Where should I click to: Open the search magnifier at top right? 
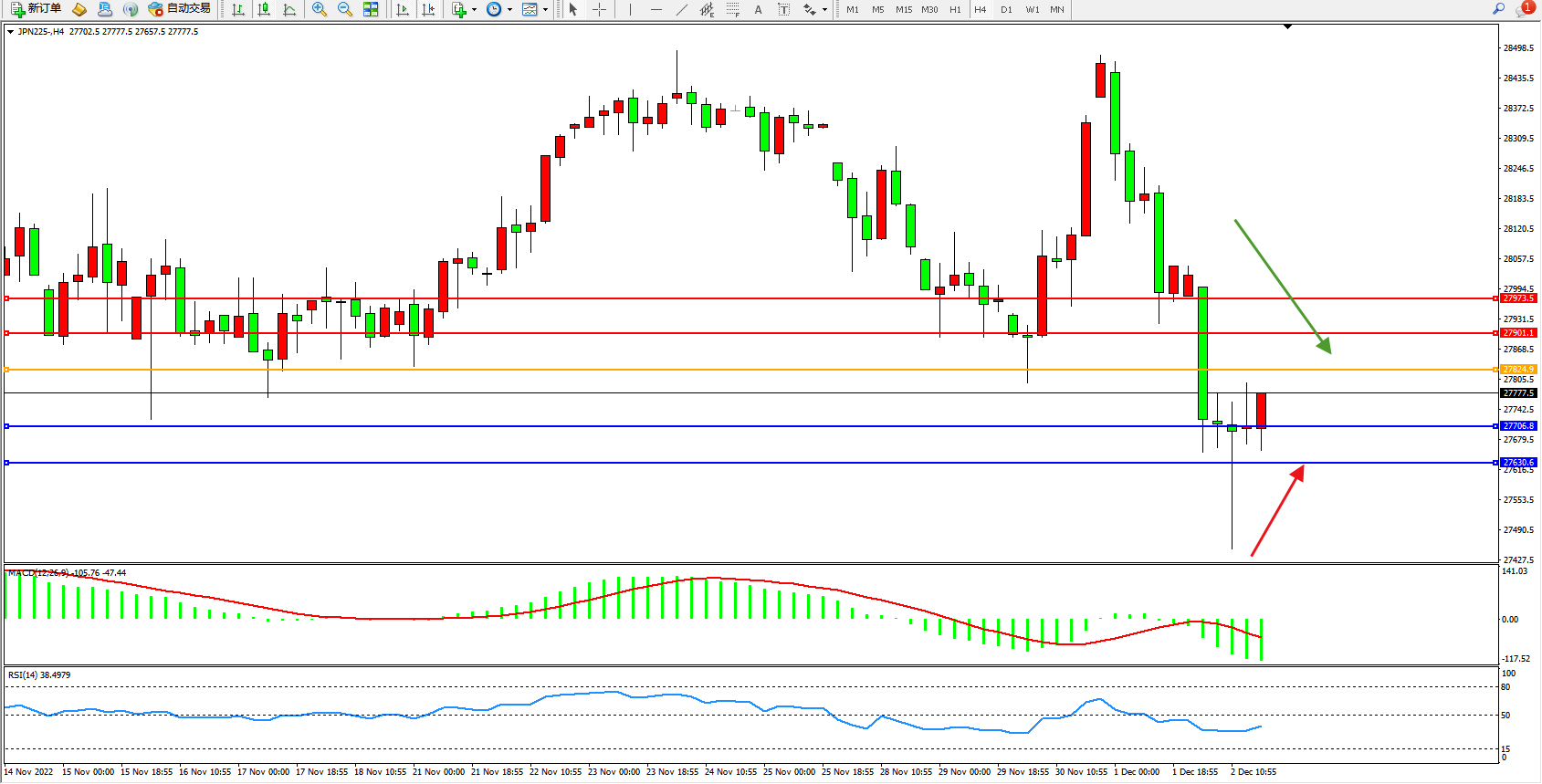click(1498, 9)
